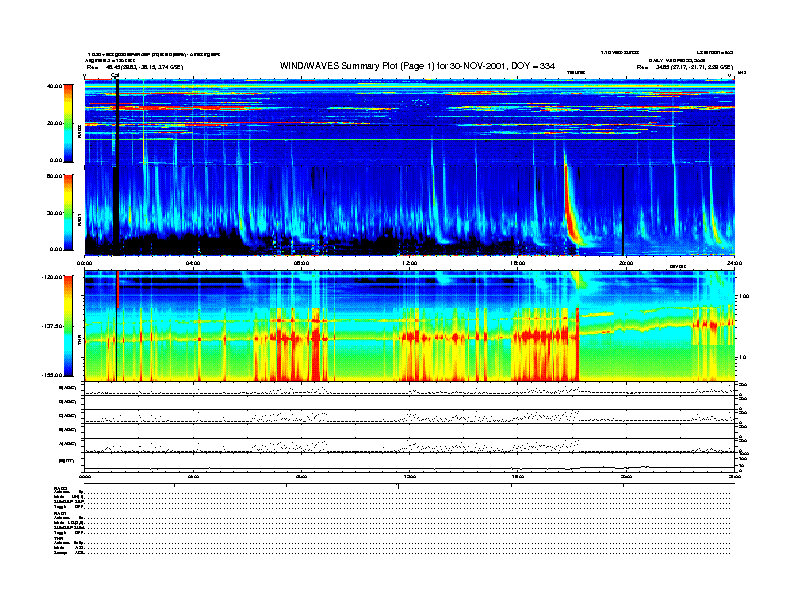Viewport: 792px width, 612px height.
Task: Select the -120.00 label on TNR color scale
Action: 52,277
